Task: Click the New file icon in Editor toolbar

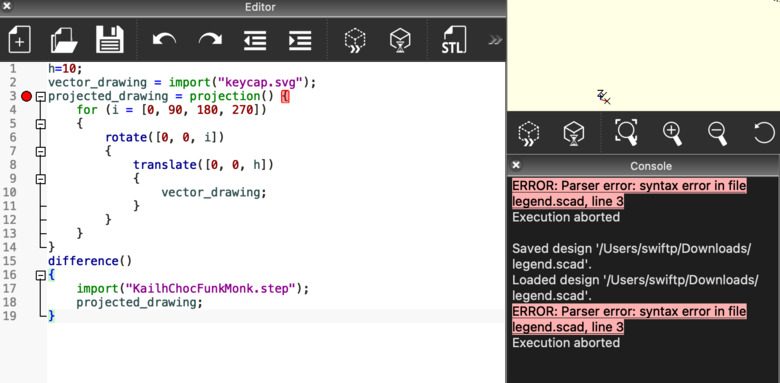Action: coord(19,40)
